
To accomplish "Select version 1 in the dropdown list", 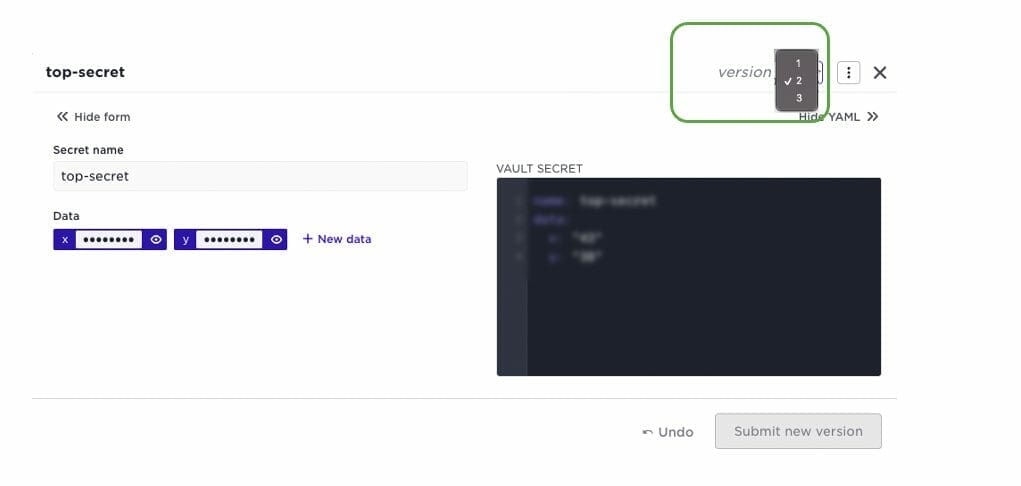I will pyautogui.click(x=797, y=63).
